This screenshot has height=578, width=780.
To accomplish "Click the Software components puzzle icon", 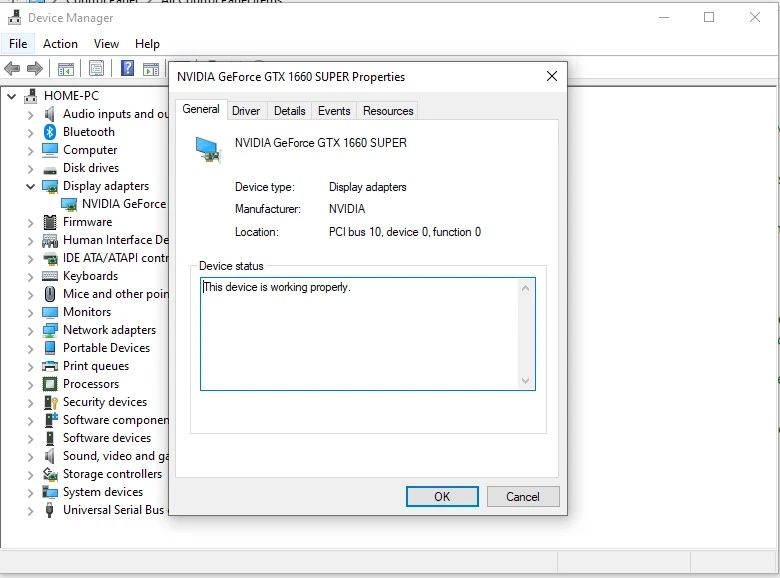I will 51,420.
